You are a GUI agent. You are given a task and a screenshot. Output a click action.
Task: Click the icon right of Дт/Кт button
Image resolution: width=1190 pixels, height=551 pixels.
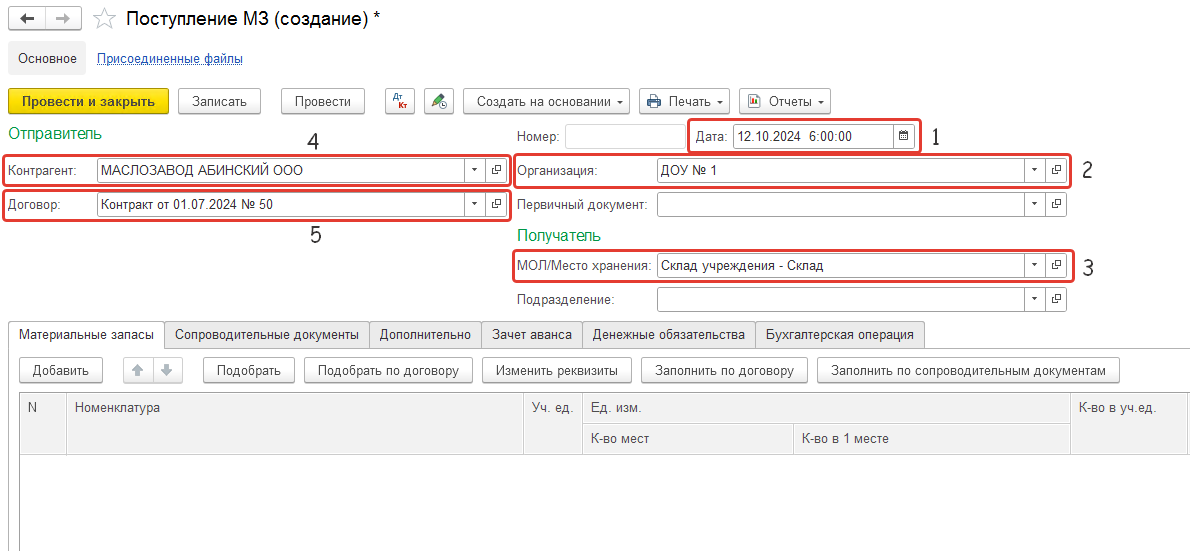(438, 101)
